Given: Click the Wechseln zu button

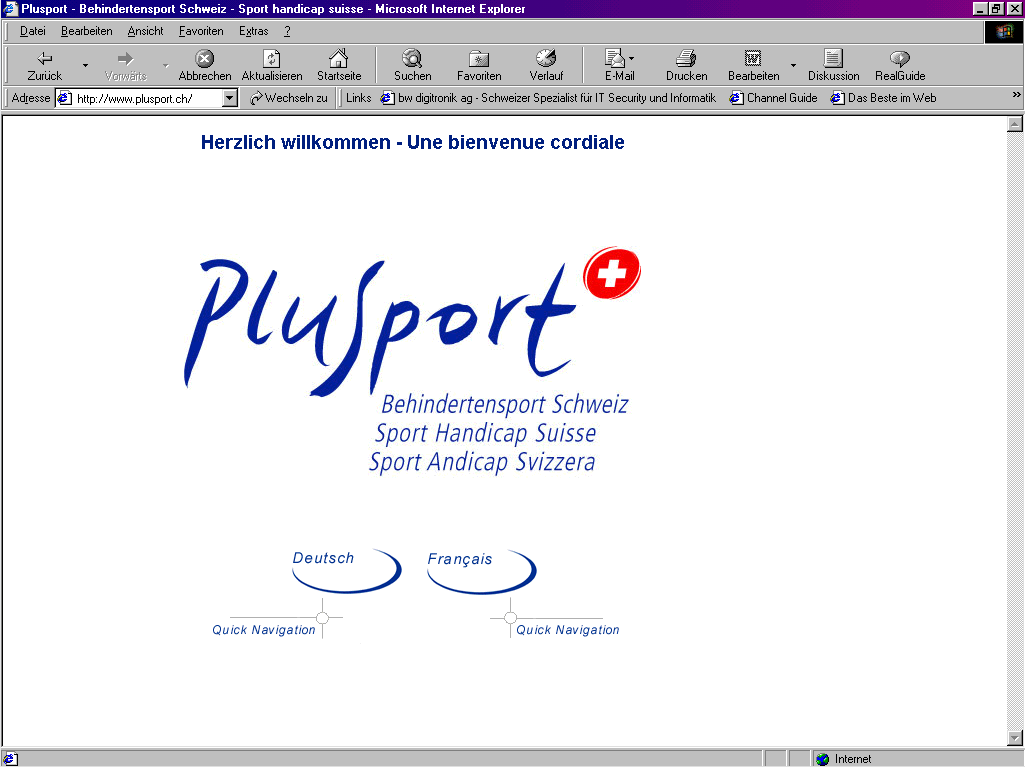Looking at the screenshot, I should click(x=288, y=98).
